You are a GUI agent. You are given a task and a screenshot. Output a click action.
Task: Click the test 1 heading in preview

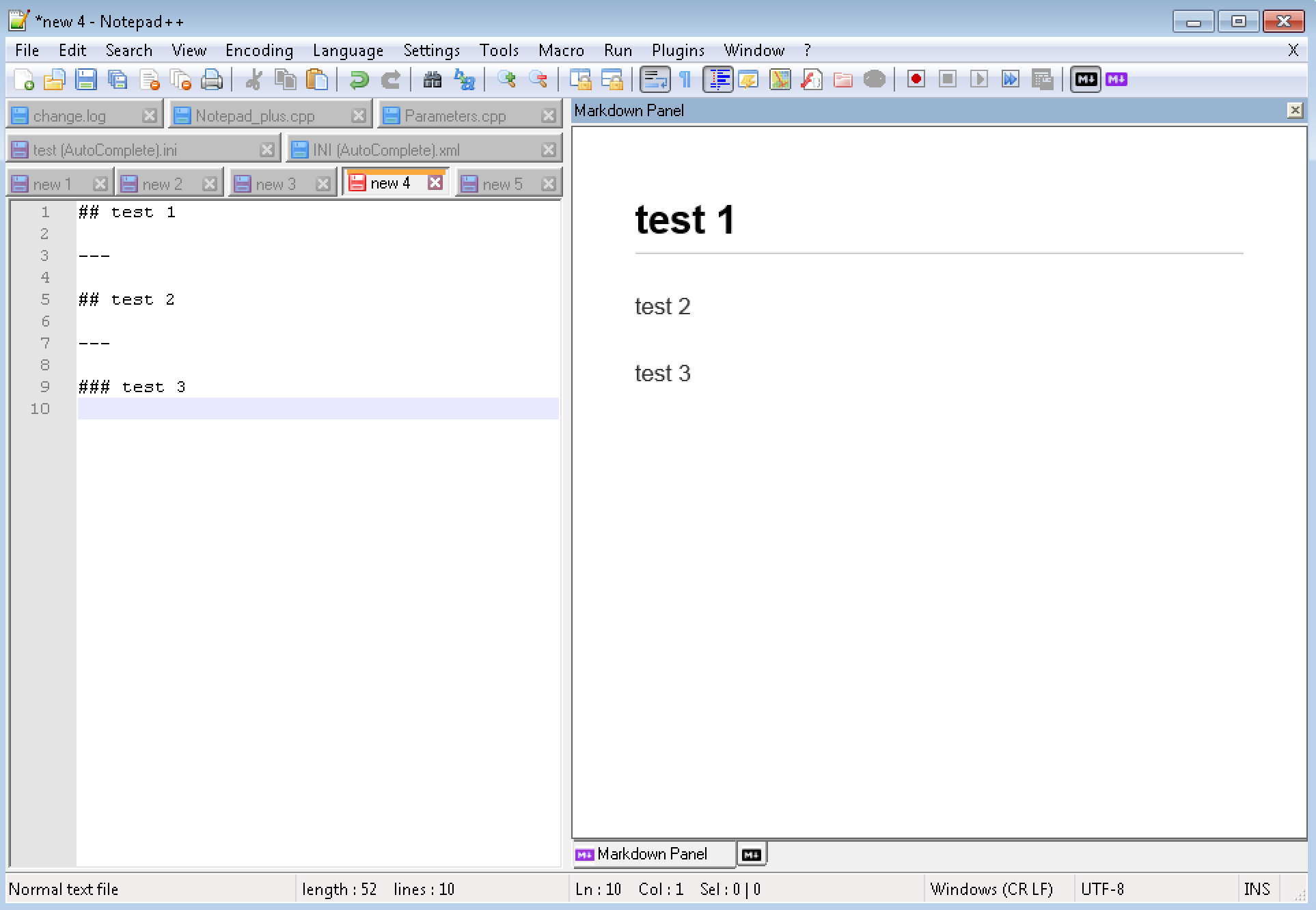[685, 219]
